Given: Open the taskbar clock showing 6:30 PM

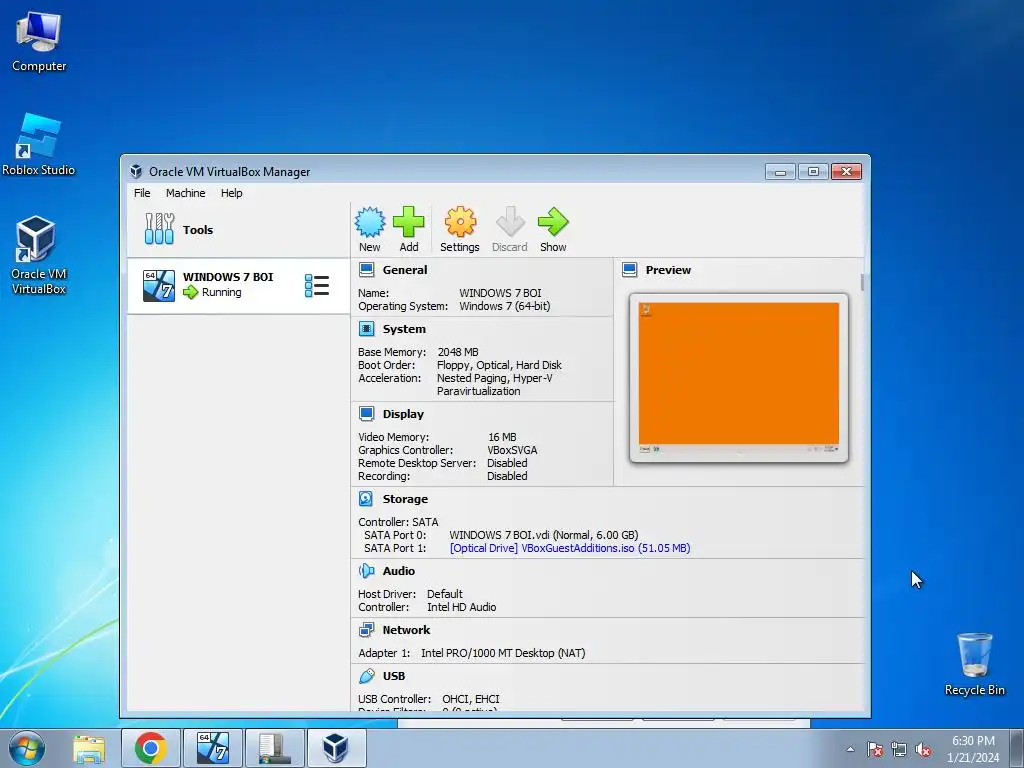Looking at the screenshot, I should pyautogui.click(x=973, y=749).
